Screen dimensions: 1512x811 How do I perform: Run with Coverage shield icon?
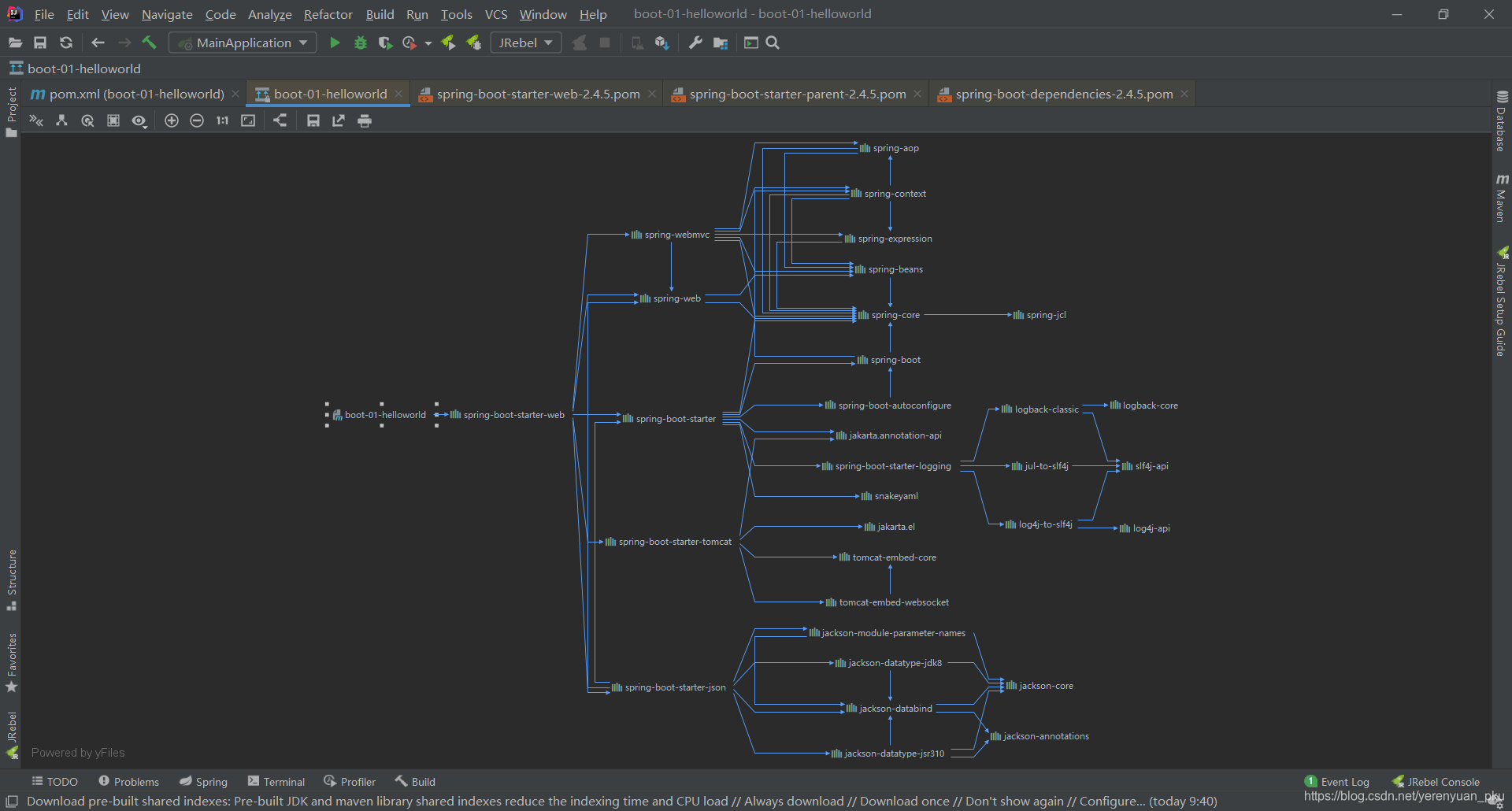click(385, 43)
